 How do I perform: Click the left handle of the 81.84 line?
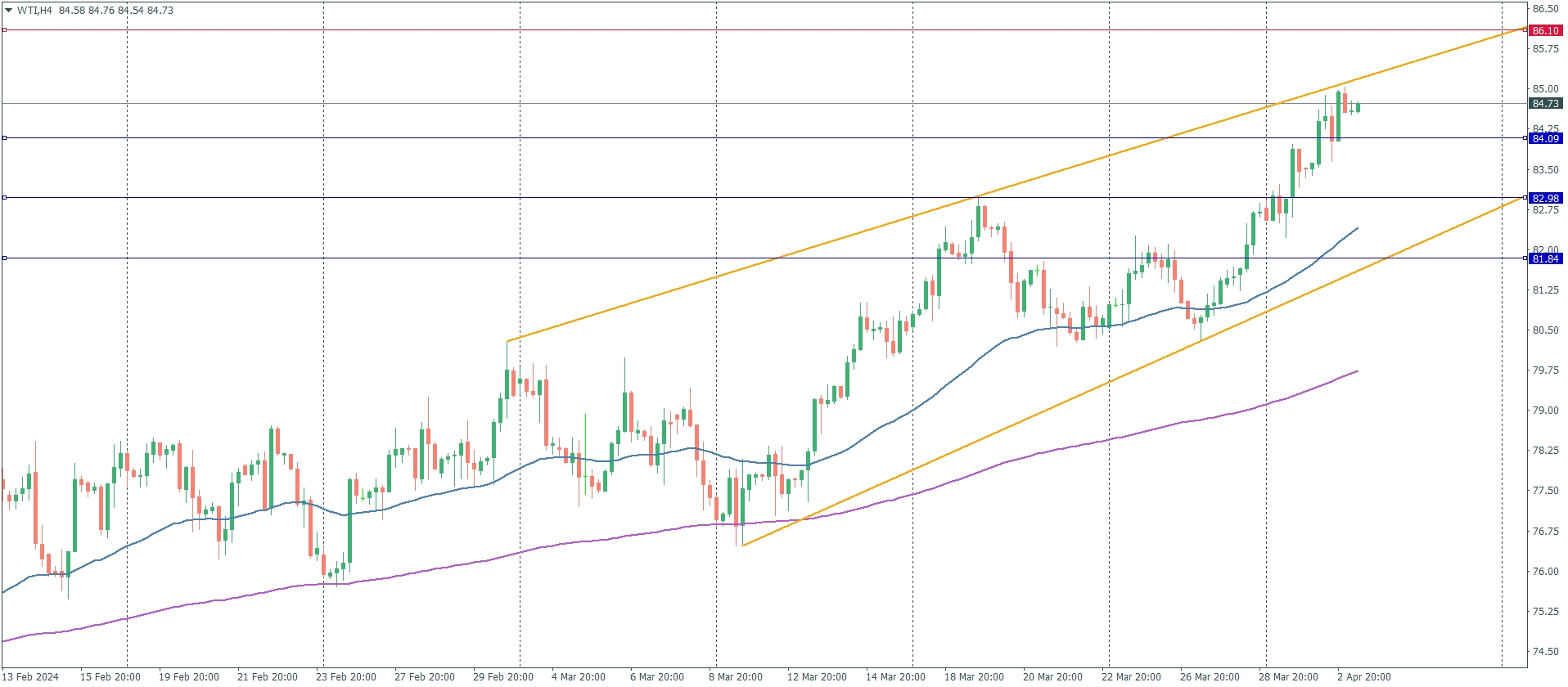(x=4, y=258)
